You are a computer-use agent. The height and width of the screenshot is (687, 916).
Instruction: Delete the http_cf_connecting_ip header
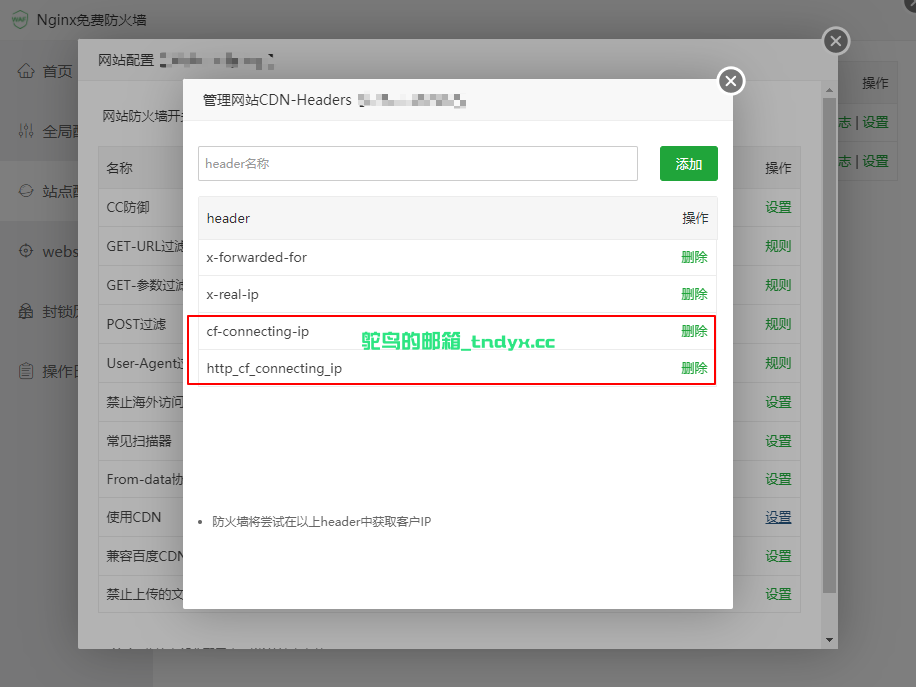(x=694, y=367)
